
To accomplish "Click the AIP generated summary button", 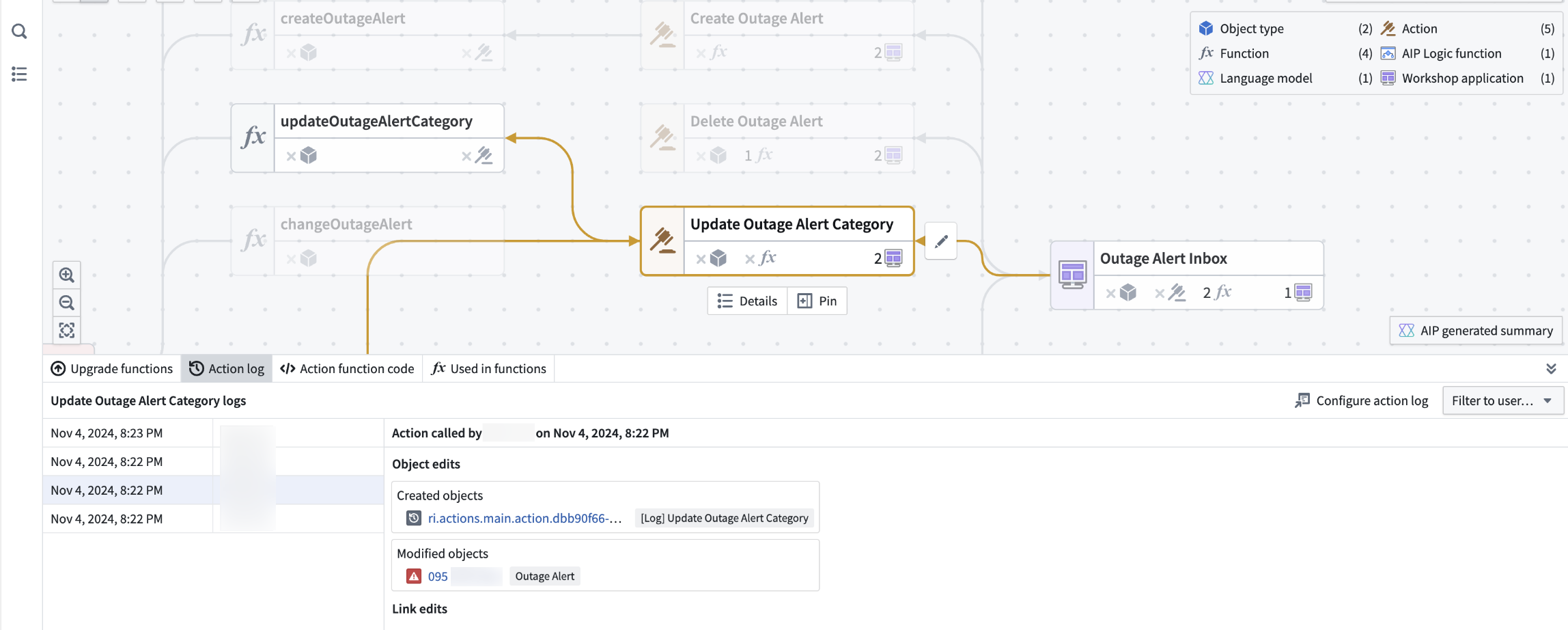I will pos(1476,330).
